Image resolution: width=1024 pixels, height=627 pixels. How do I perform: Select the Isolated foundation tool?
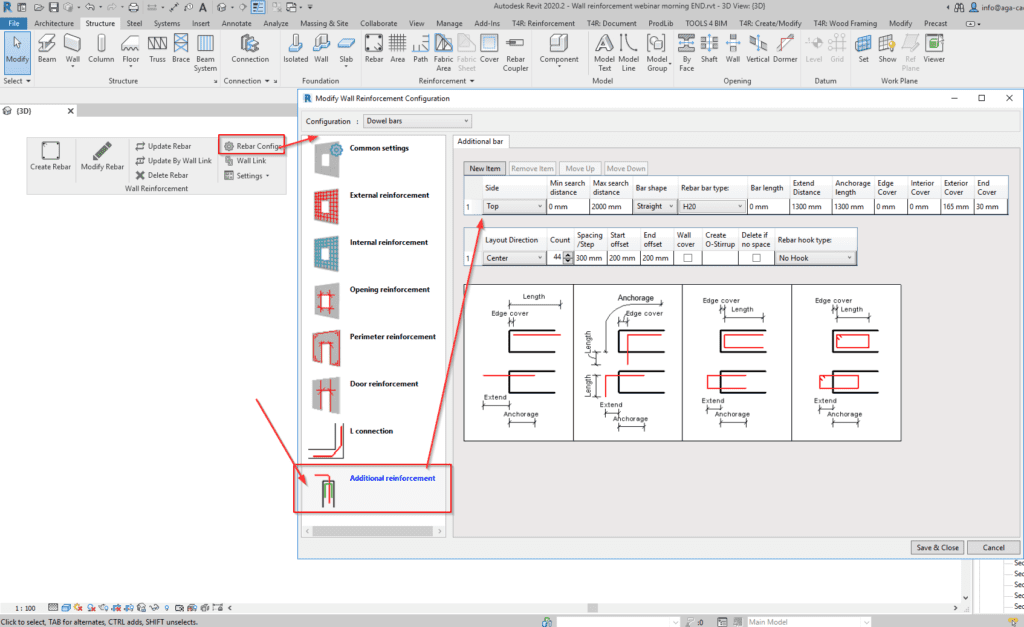pyautogui.click(x=295, y=49)
